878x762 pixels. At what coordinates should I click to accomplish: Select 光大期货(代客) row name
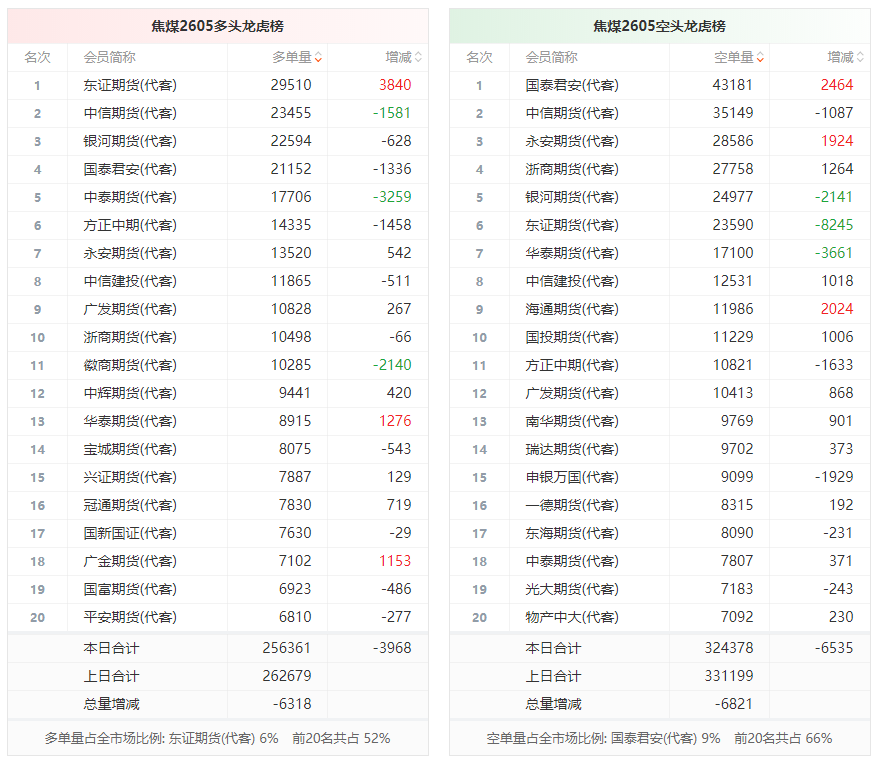(x=572, y=589)
